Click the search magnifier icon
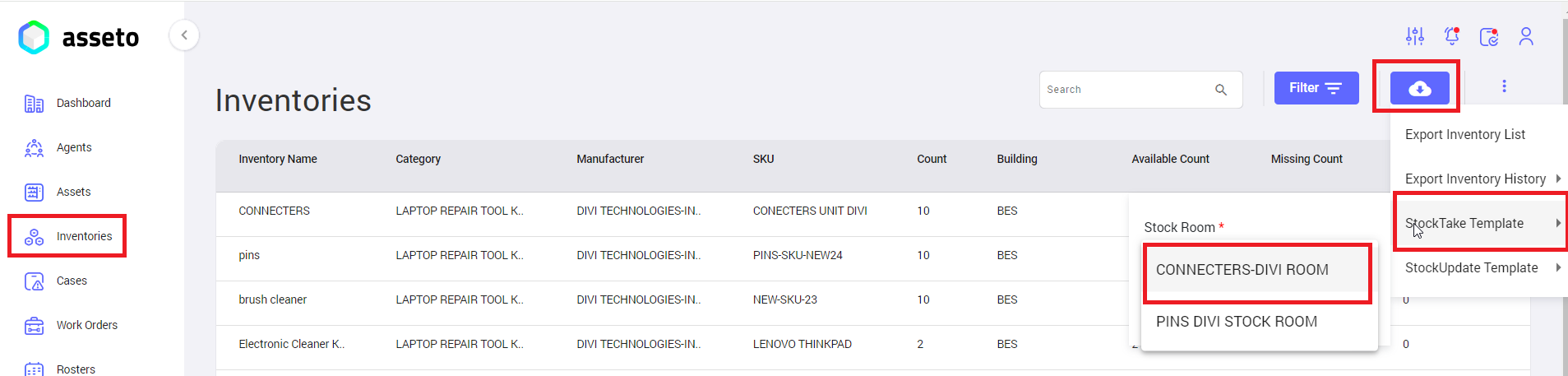 click(x=1221, y=90)
